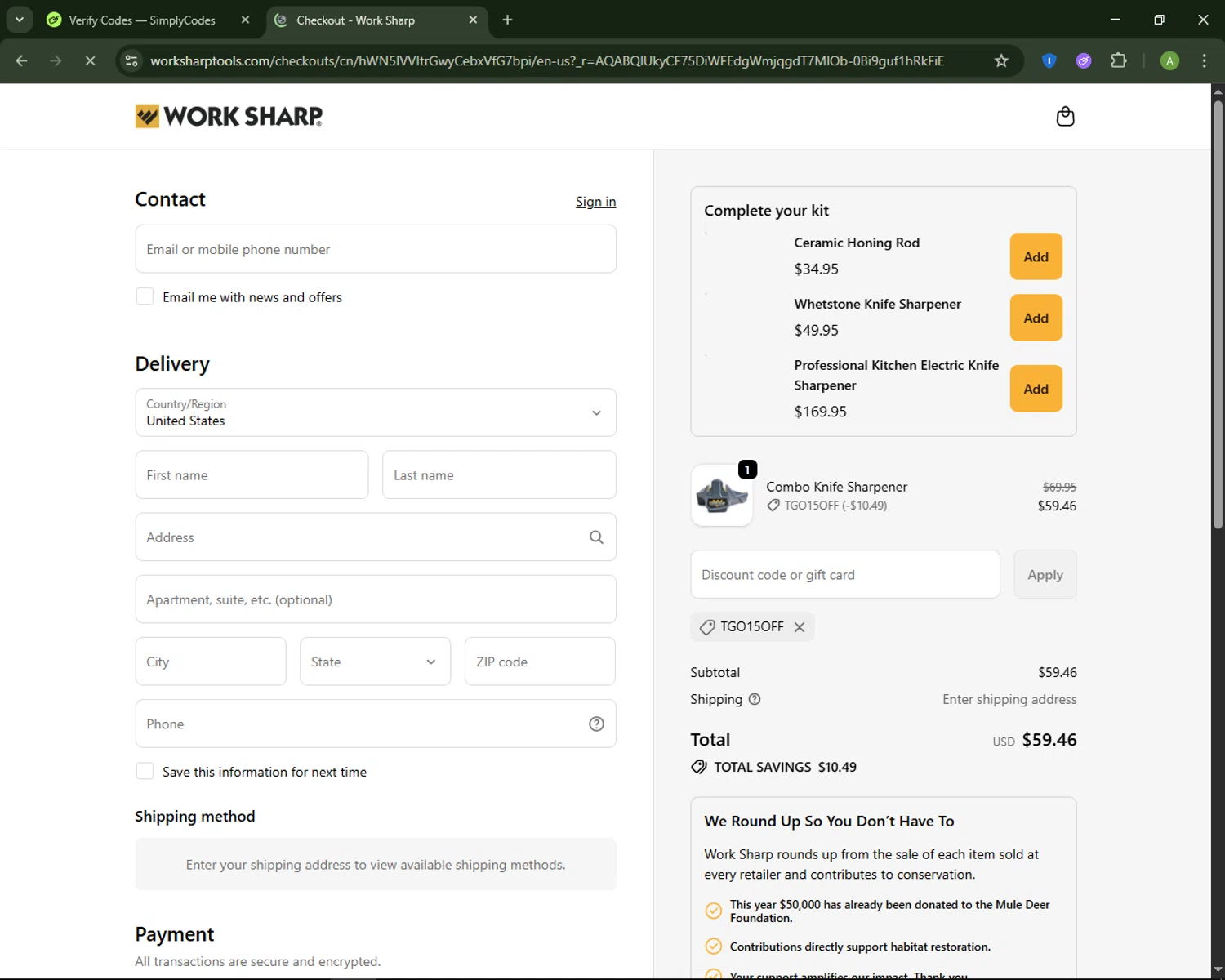The width and height of the screenshot is (1225, 980).
Task: Click the scrollbar down arrow
Action: coord(1218,970)
